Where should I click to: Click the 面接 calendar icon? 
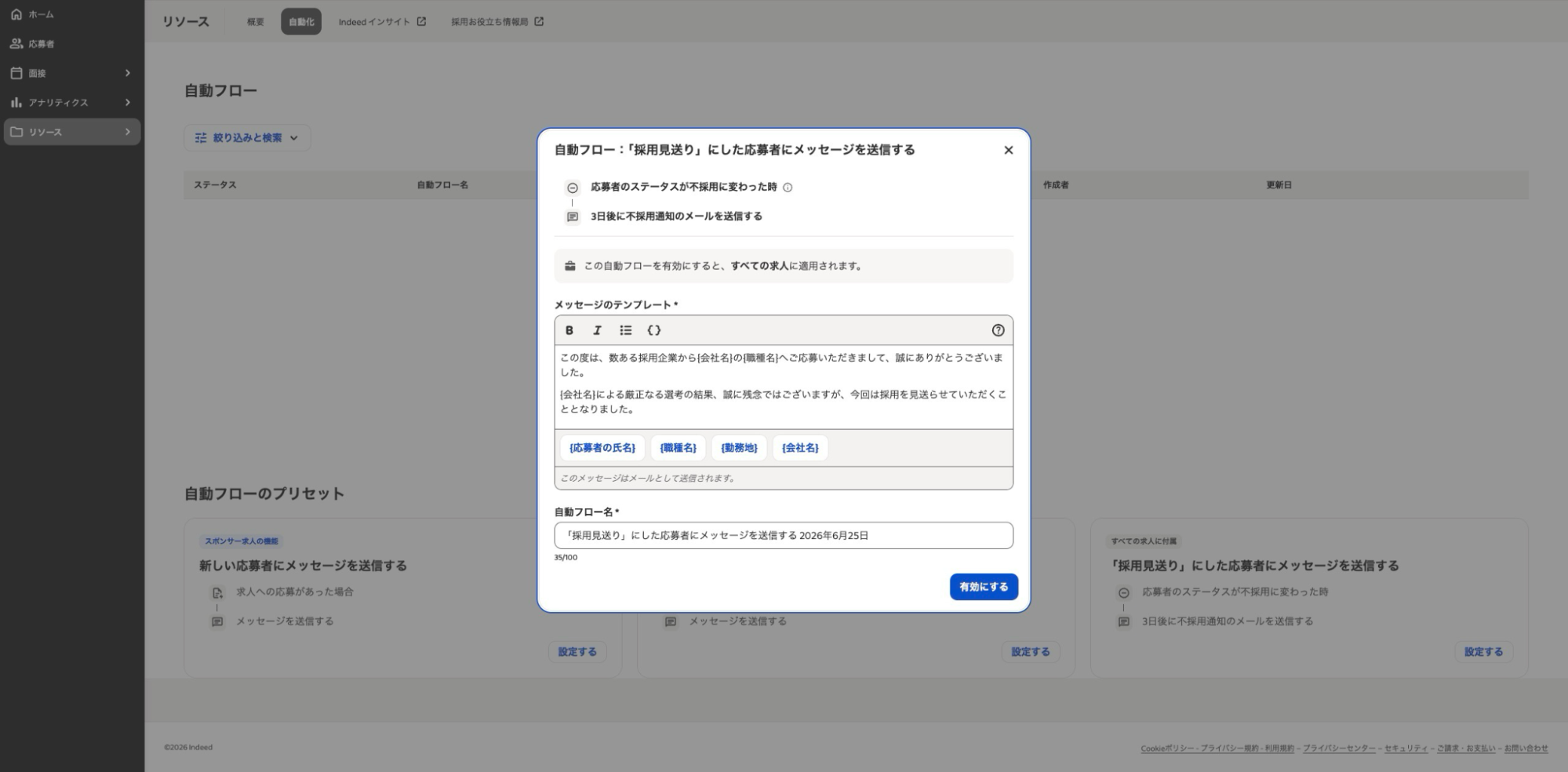click(x=16, y=73)
